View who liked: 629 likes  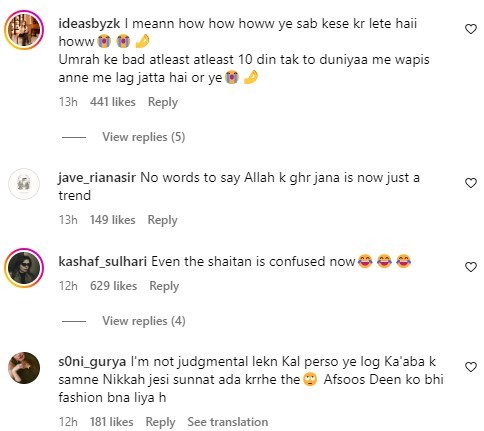pos(113,286)
